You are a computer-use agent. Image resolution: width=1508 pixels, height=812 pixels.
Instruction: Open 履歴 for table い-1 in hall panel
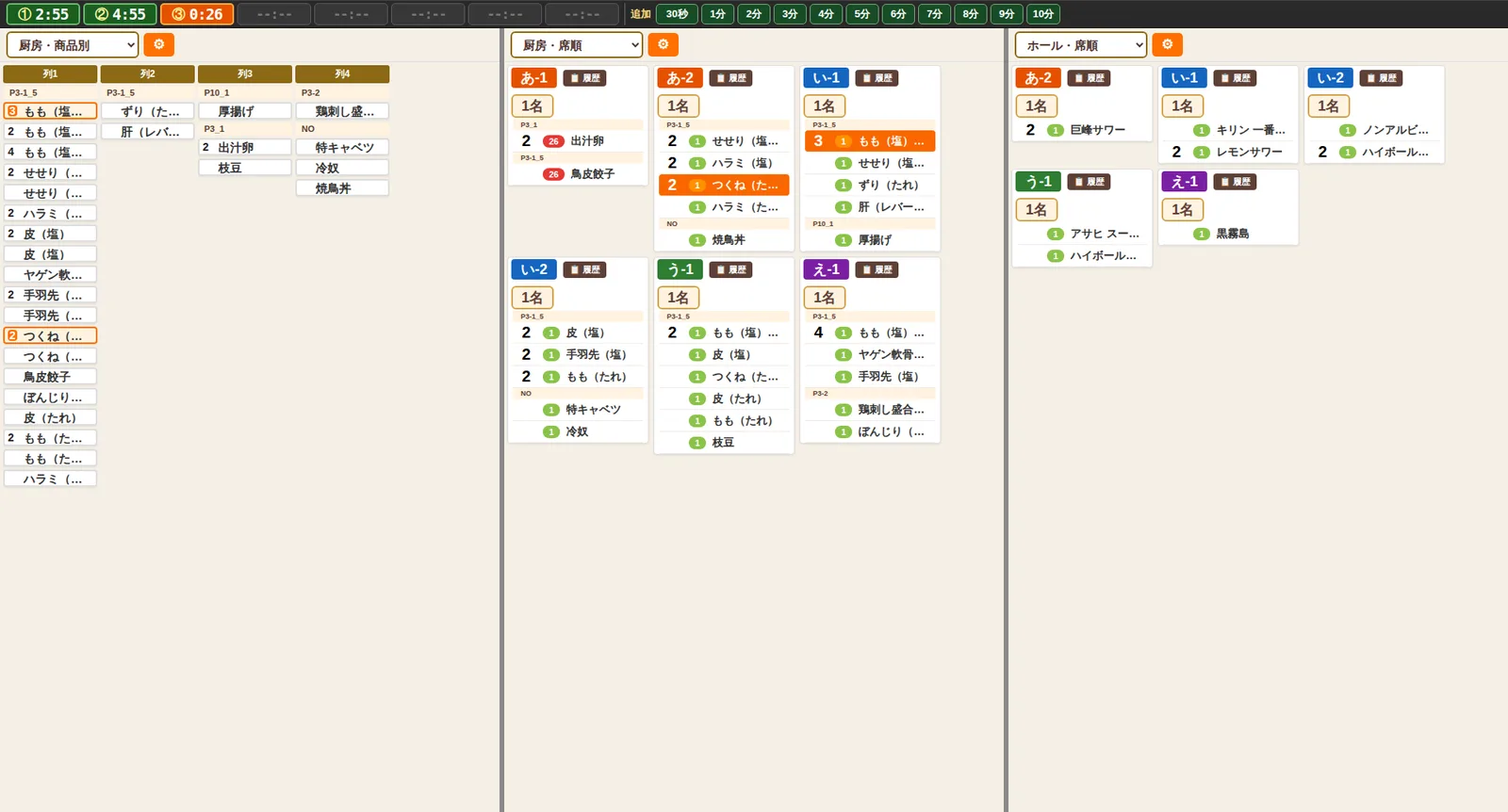pyautogui.click(x=1235, y=78)
